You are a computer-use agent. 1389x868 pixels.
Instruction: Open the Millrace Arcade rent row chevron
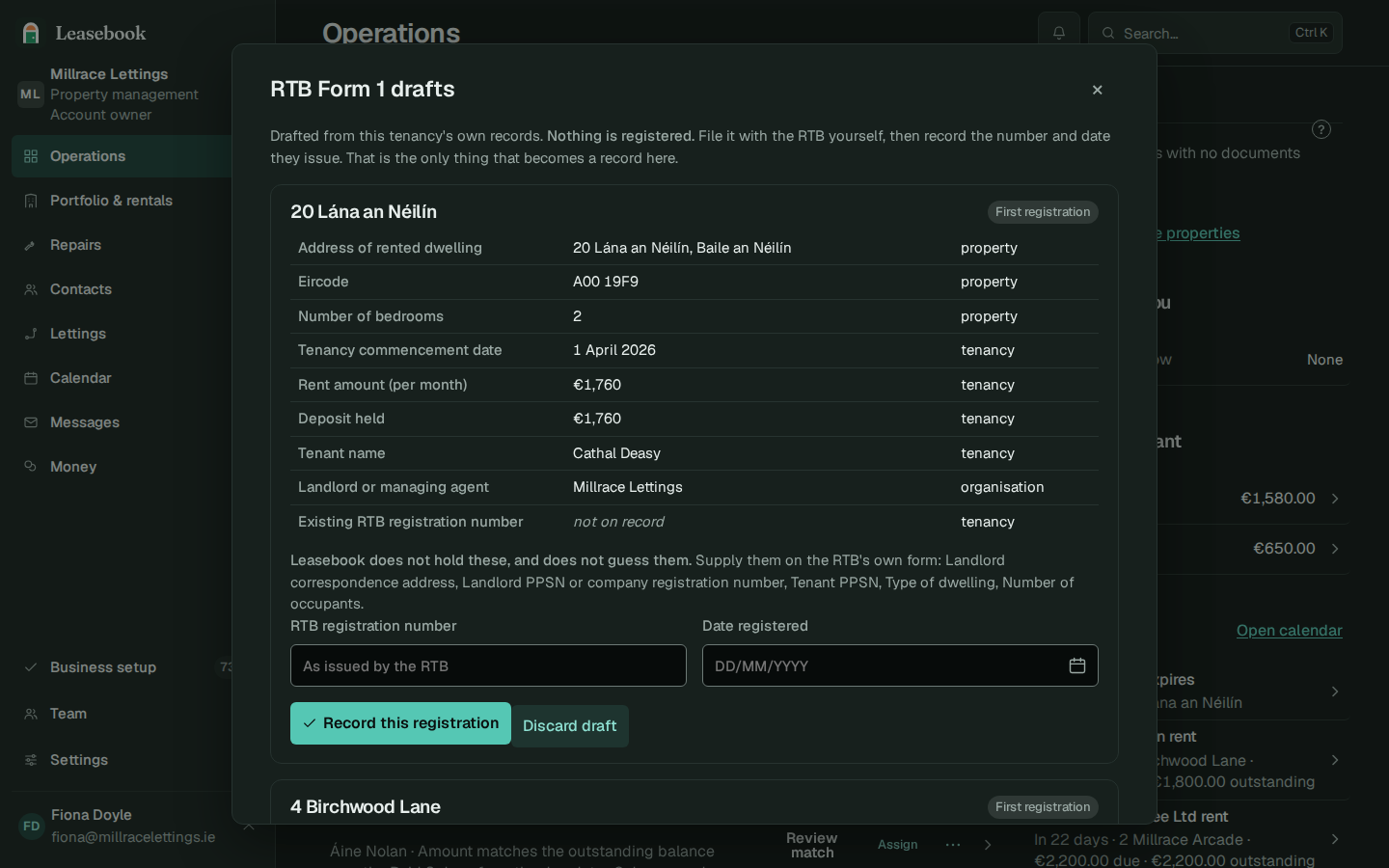coord(1335,839)
